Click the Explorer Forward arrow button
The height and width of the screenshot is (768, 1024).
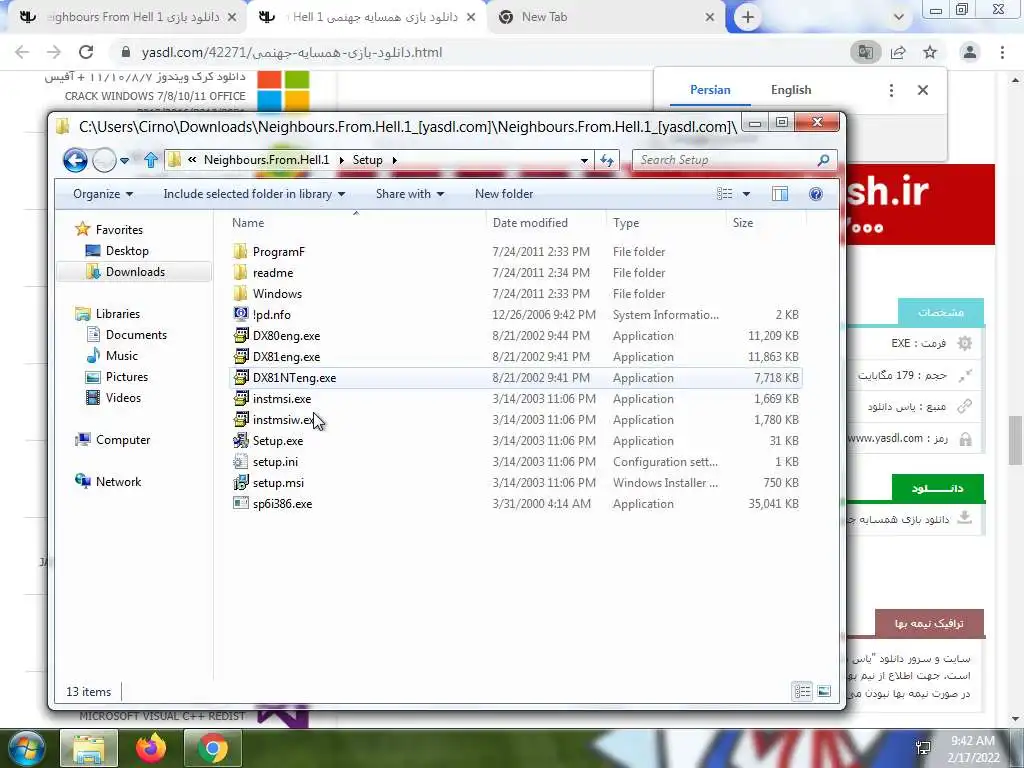click(104, 160)
